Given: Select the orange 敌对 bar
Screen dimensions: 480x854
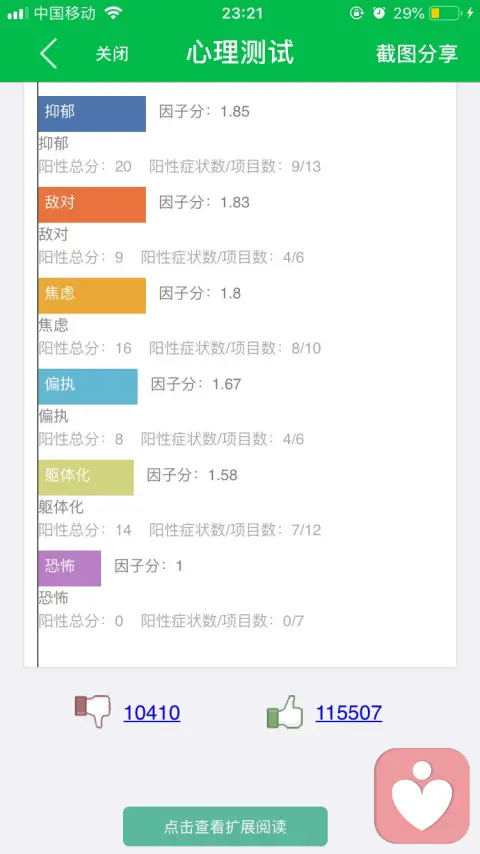Looking at the screenshot, I should [x=92, y=204].
